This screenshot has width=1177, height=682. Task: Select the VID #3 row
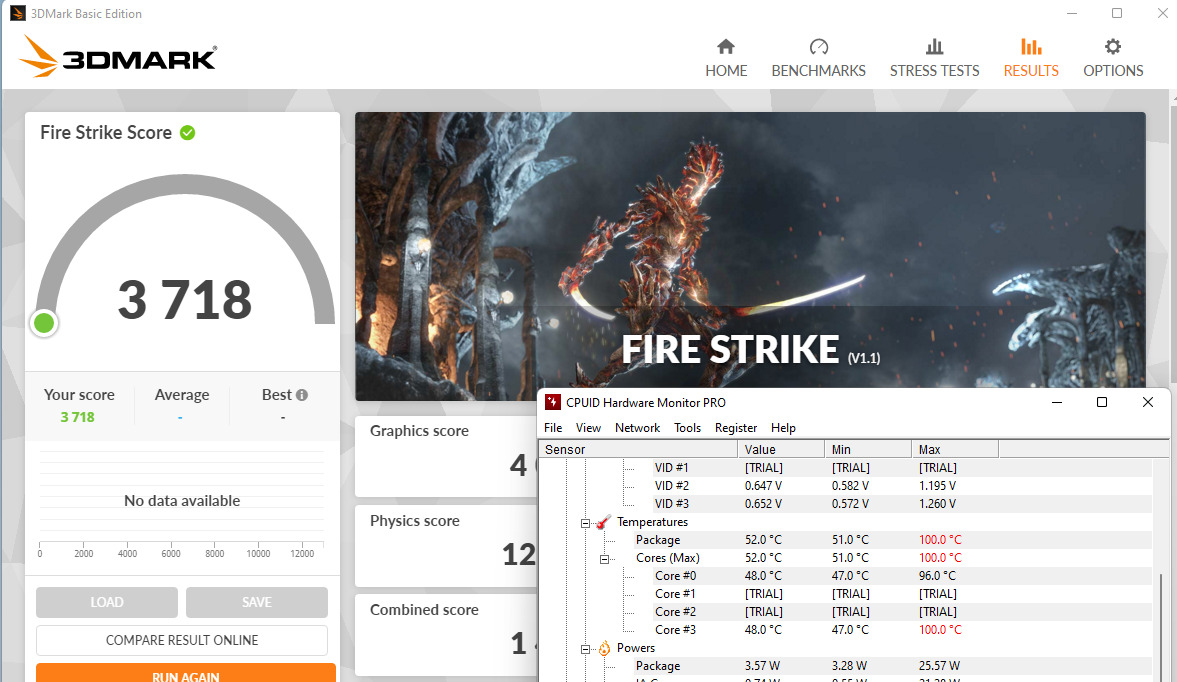tap(846, 503)
